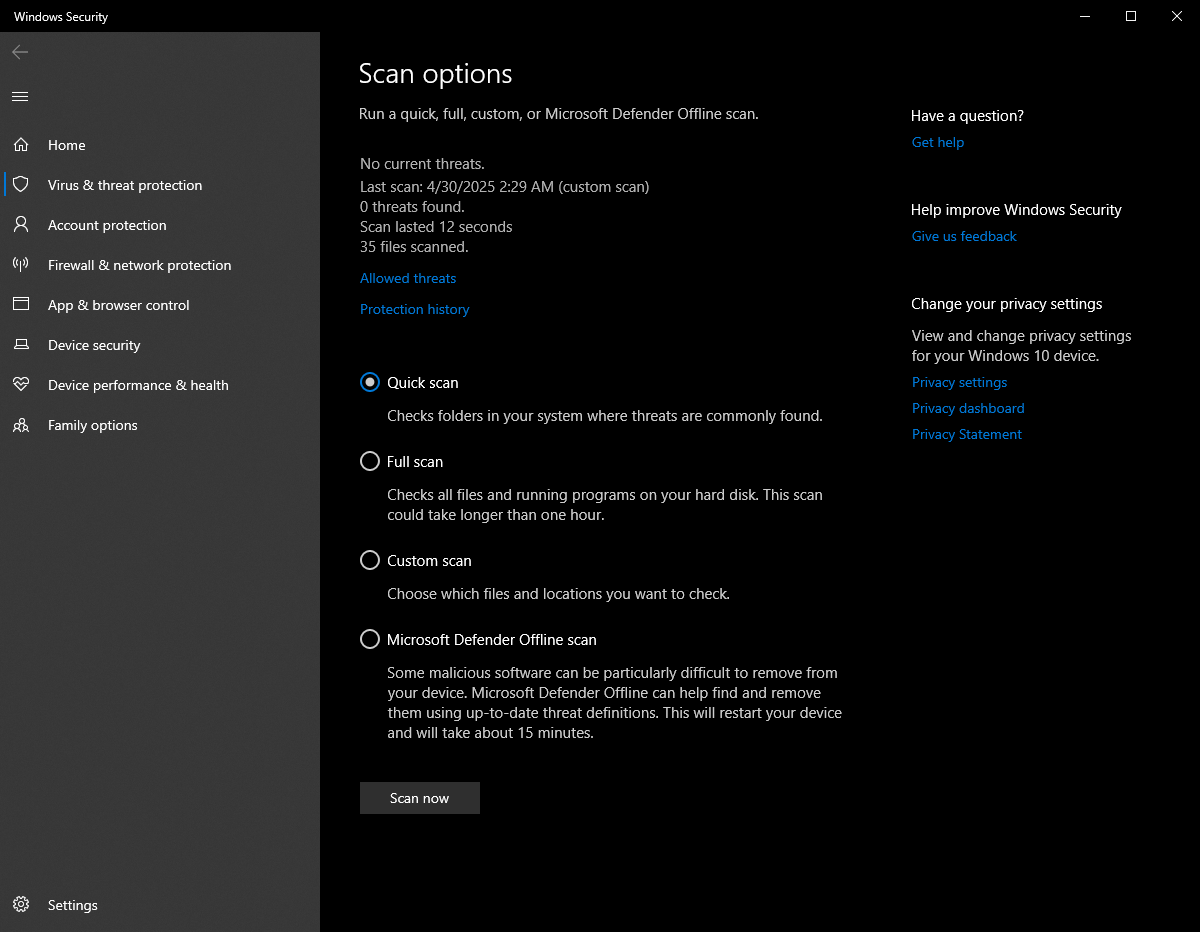Open the Privacy settings link
The width and height of the screenshot is (1200, 932).
coord(960,382)
